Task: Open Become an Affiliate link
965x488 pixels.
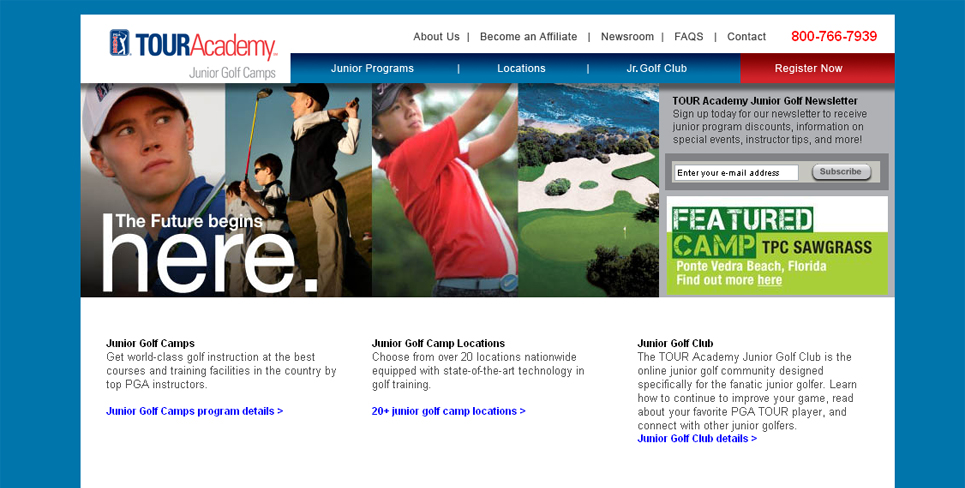Action: tap(529, 36)
